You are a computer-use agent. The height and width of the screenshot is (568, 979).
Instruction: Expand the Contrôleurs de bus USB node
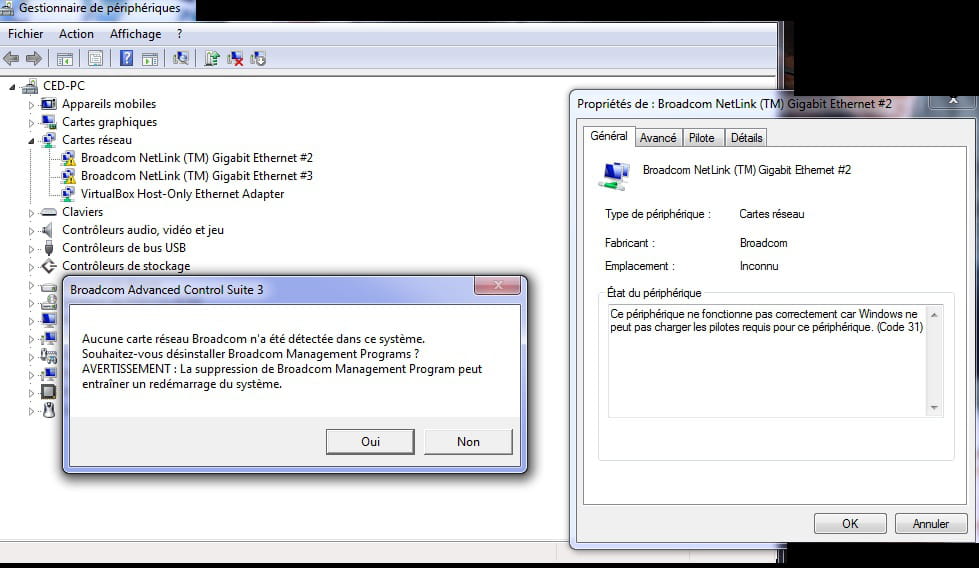click(31, 249)
